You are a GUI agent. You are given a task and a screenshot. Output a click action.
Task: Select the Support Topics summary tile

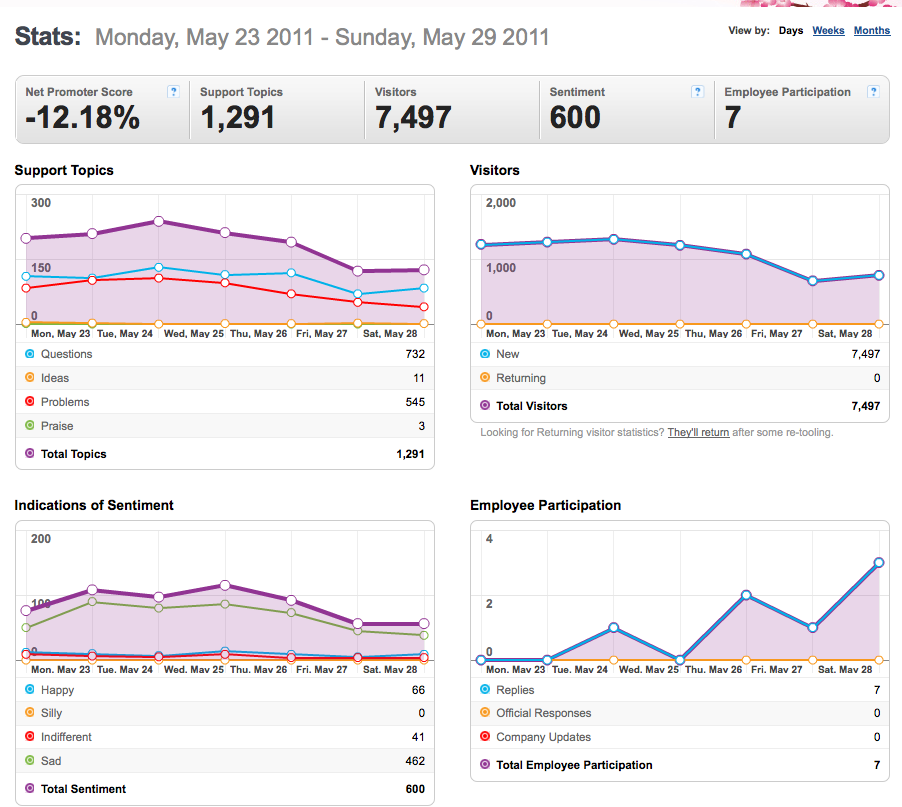pyautogui.click(x=277, y=109)
